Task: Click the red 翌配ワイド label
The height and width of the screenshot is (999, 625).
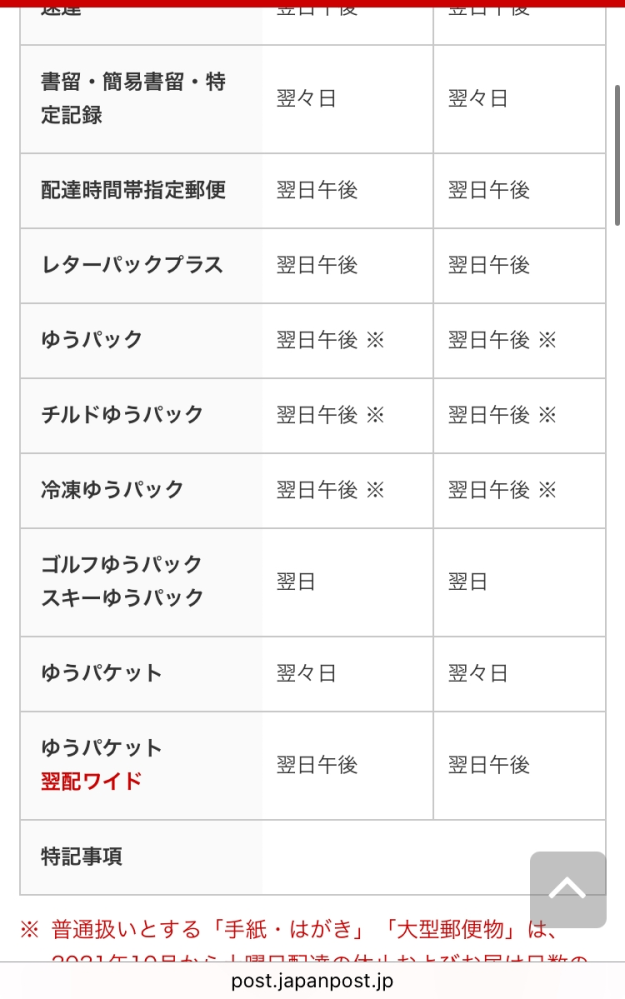Action: [92, 781]
